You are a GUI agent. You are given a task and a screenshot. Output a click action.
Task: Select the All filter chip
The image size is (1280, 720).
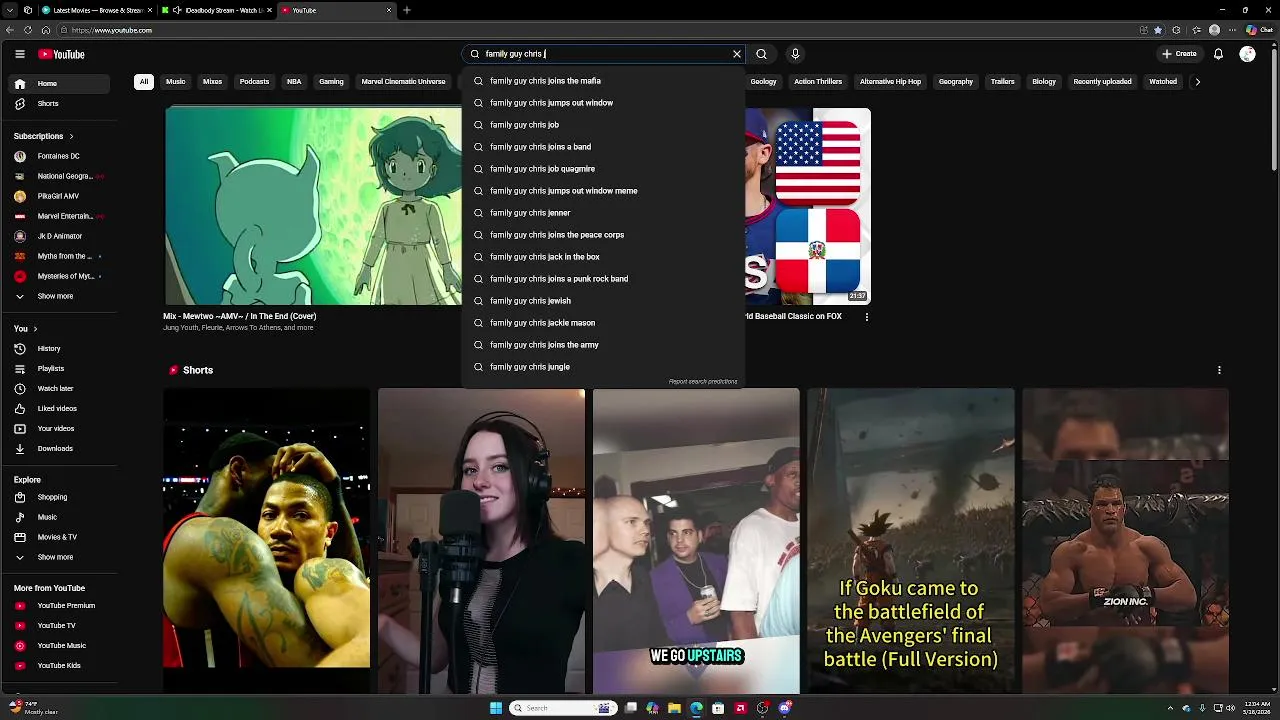[144, 82]
